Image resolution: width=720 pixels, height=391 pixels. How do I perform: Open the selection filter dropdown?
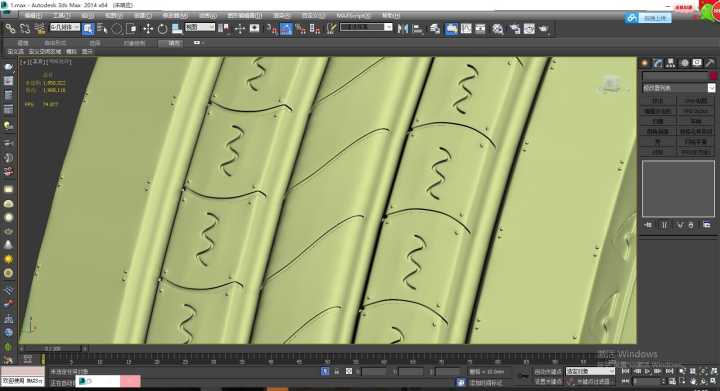[x=65, y=28]
